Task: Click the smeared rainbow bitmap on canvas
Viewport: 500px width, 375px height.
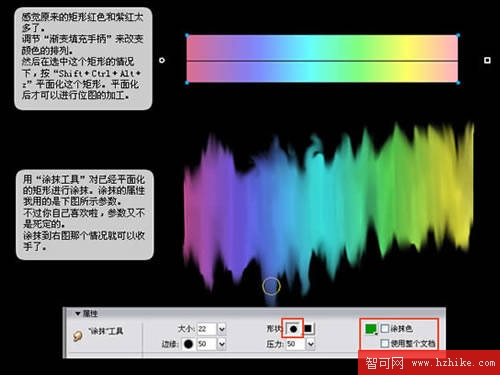Action: point(328,207)
